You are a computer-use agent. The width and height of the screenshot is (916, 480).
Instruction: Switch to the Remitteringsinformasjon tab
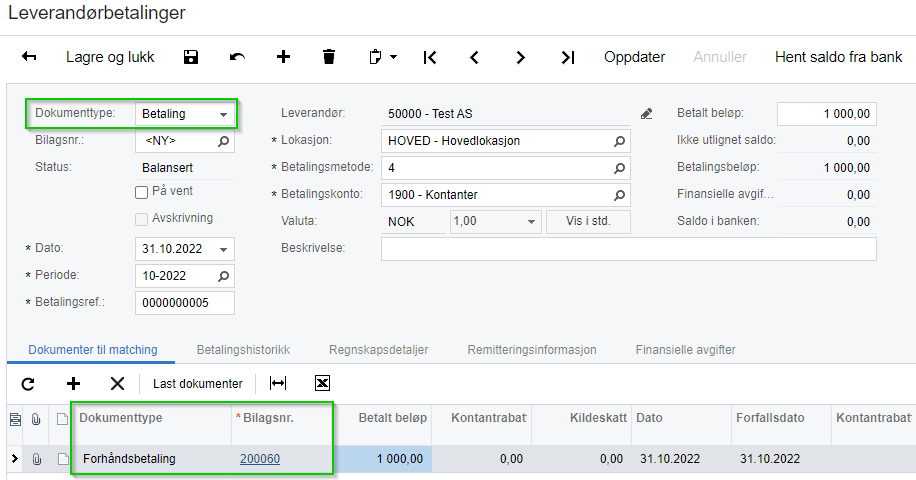point(532,350)
